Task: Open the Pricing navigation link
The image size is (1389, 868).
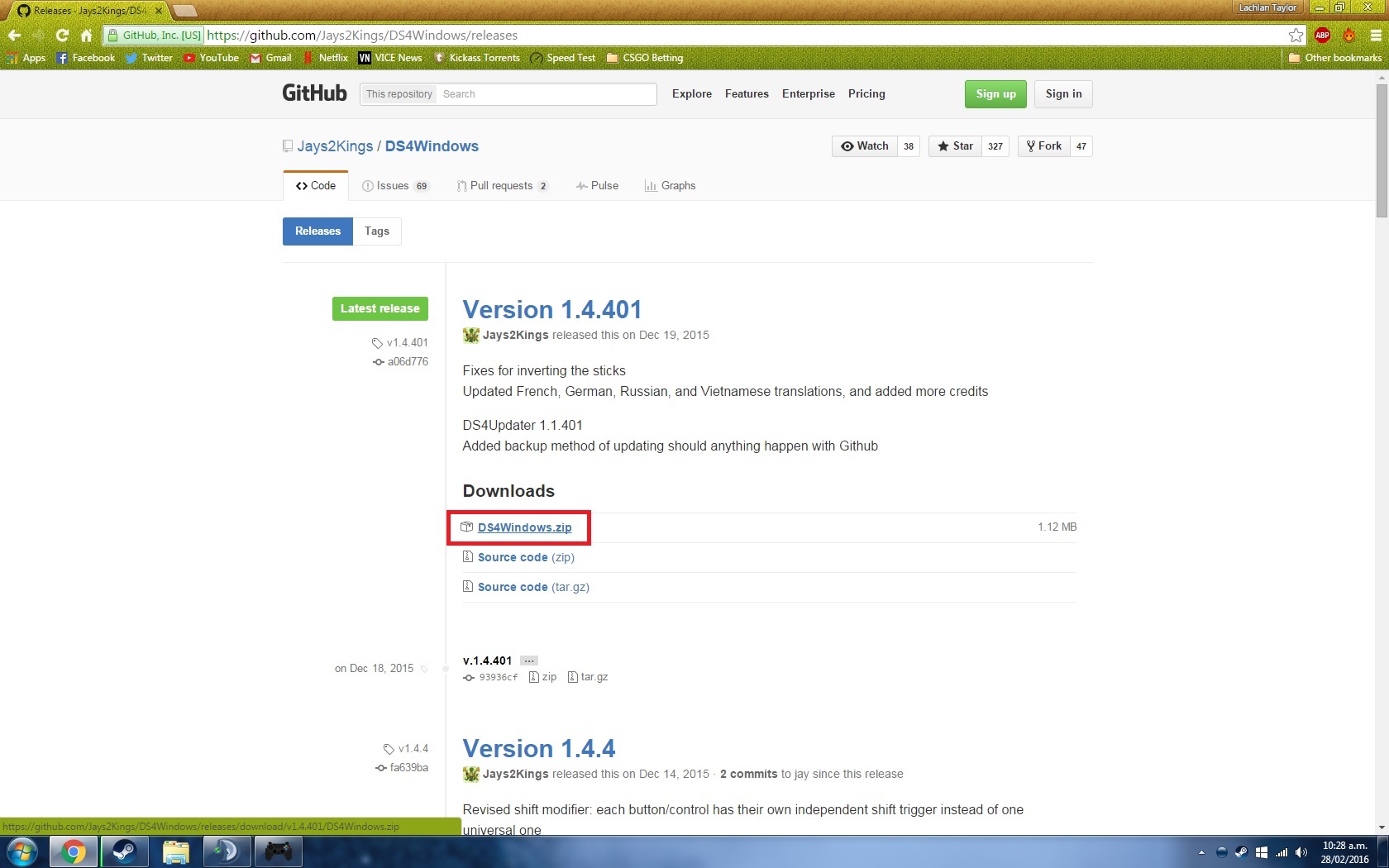Action: 866,94
